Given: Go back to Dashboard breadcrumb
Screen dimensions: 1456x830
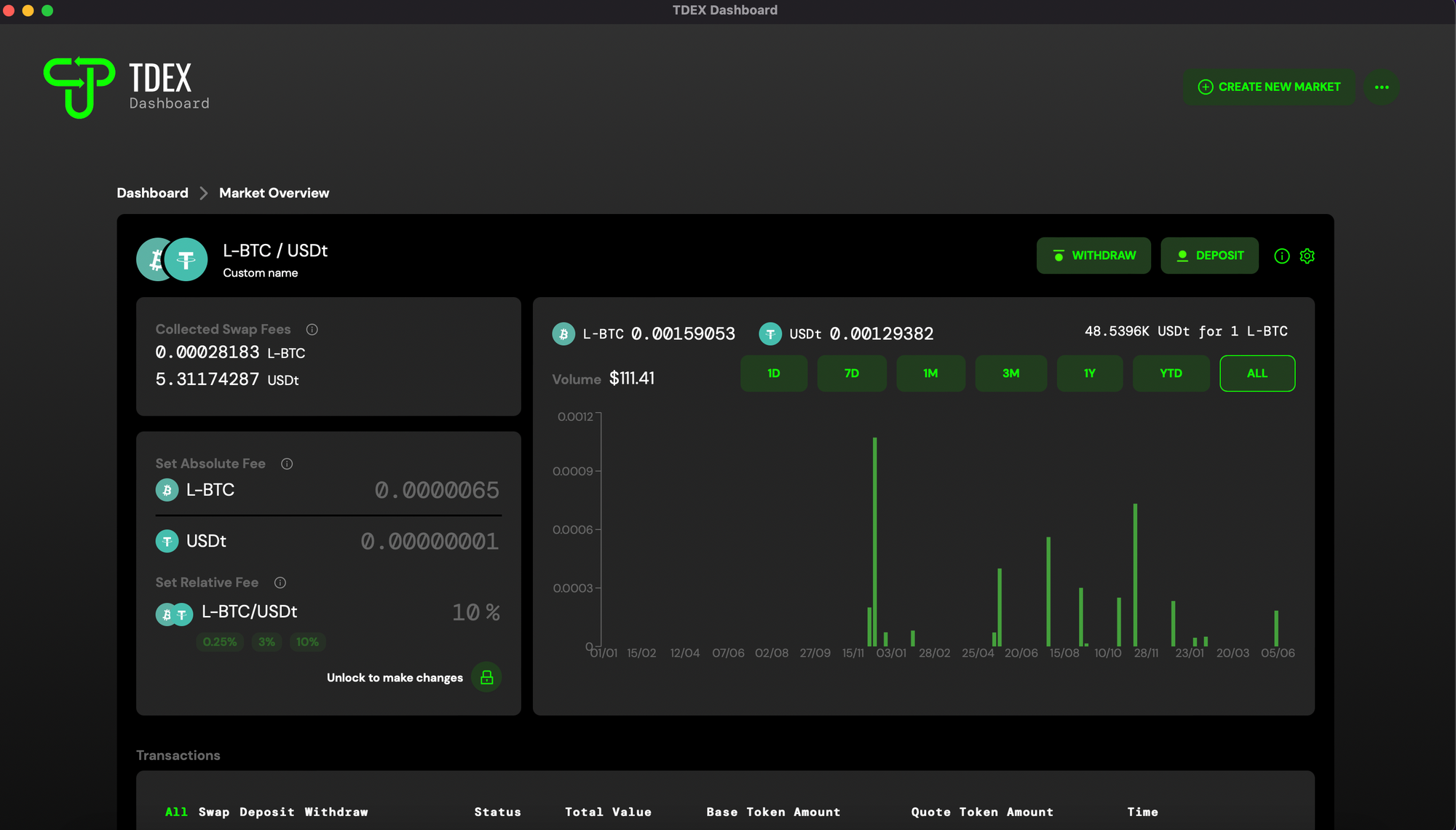Looking at the screenshot, I should (x=152, y=193).
